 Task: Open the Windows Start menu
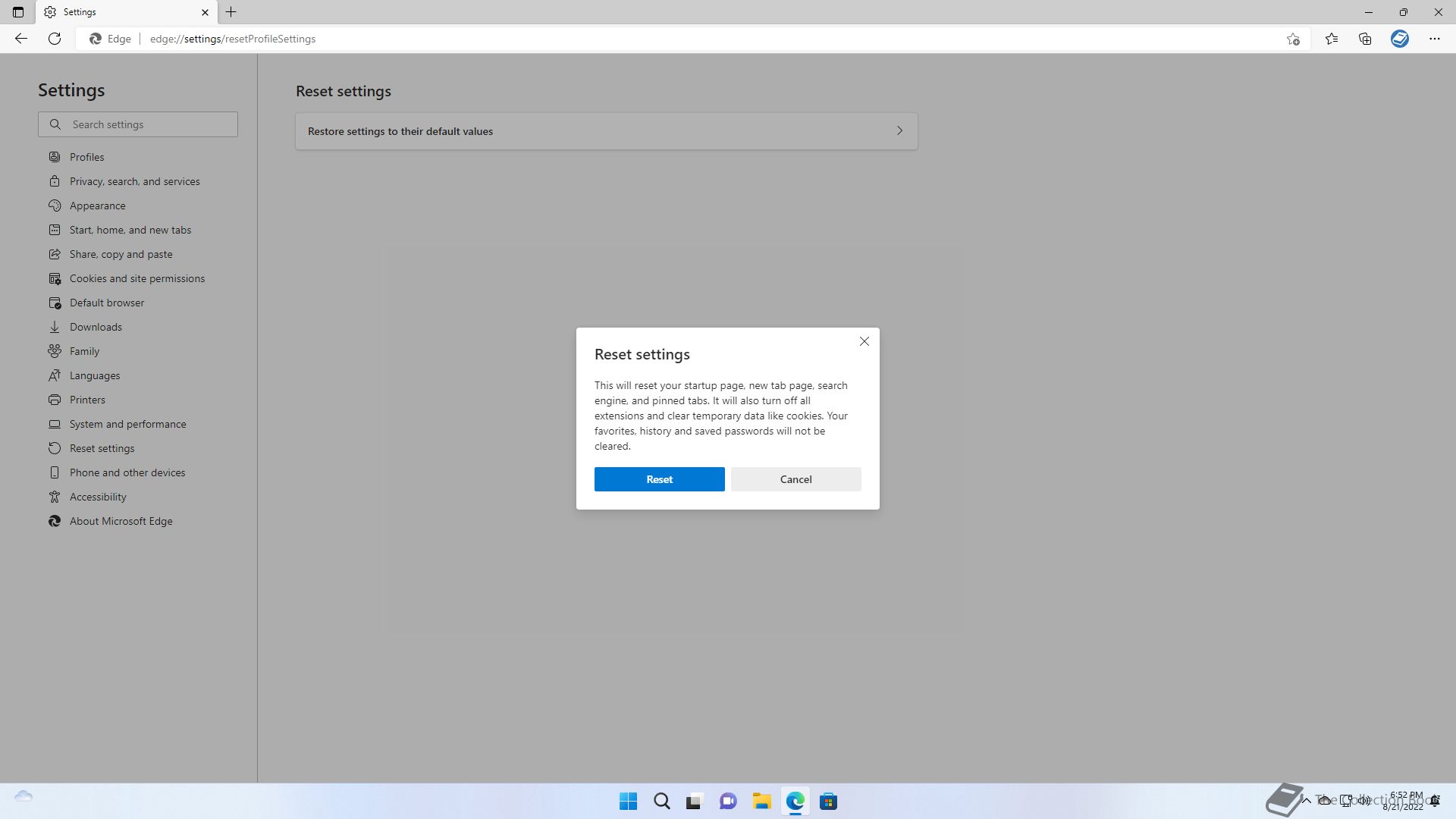pyautogui.click(x=628, y=802)
